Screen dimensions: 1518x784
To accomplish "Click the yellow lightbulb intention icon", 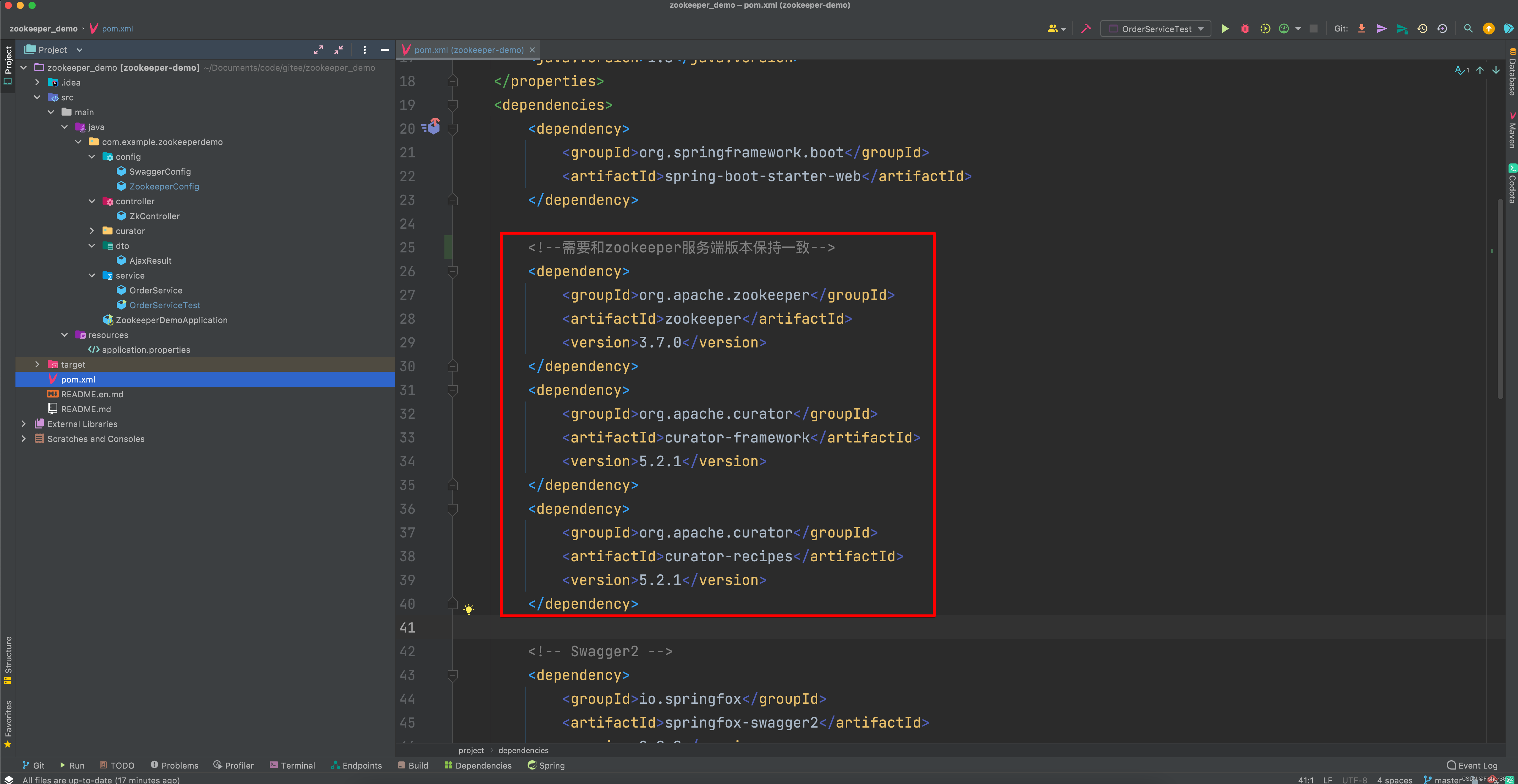I will (468, 609).
